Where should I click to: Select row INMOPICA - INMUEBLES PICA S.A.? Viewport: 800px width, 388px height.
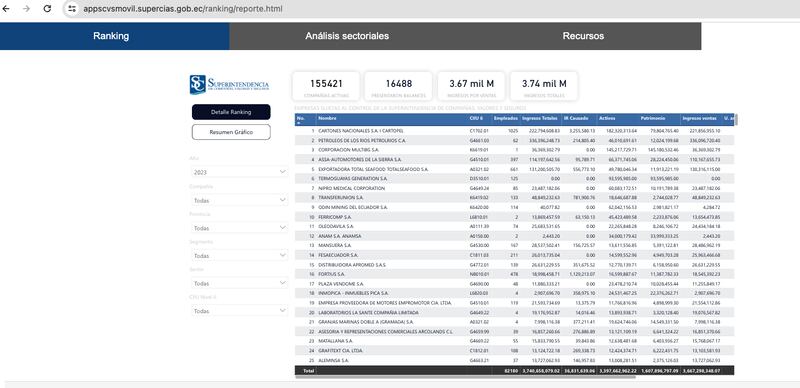click(514, 294)
